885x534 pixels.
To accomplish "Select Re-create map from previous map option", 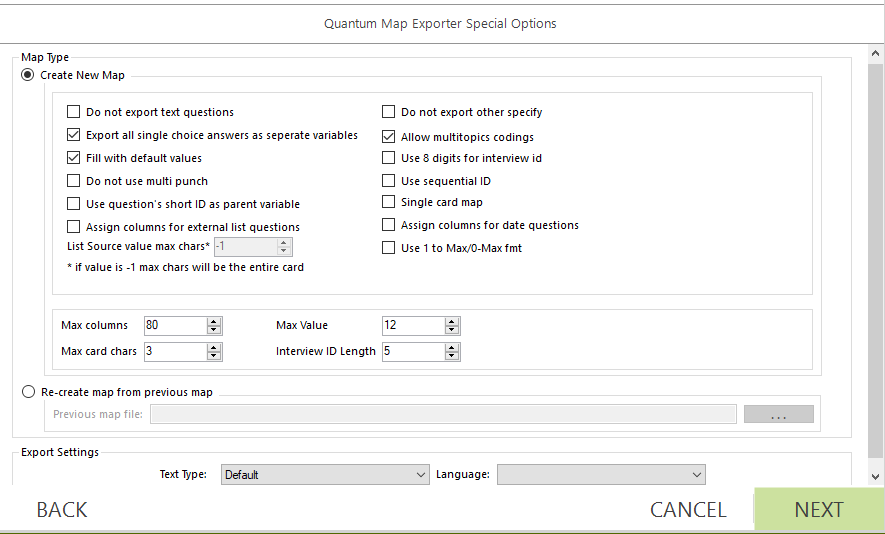I will pyautogui.click(x=28, y=392).
